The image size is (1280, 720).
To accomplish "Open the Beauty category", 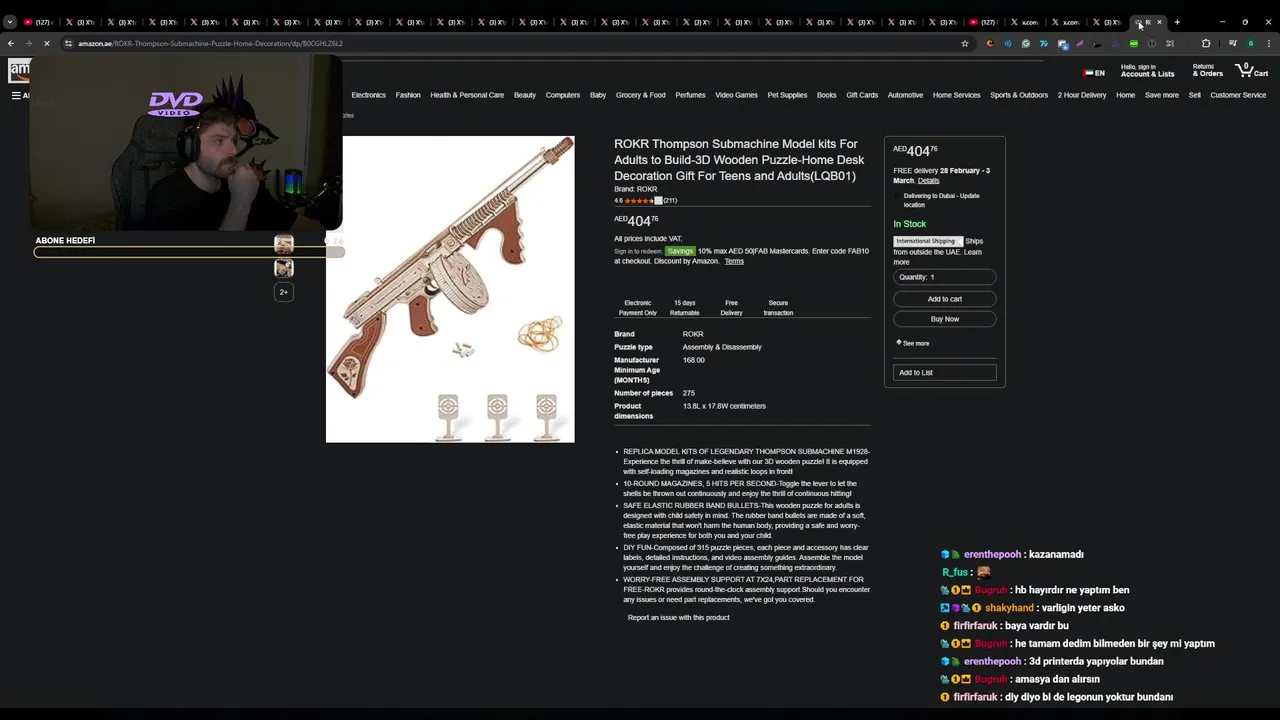I will pyautogui.click(x=525, y=95).
